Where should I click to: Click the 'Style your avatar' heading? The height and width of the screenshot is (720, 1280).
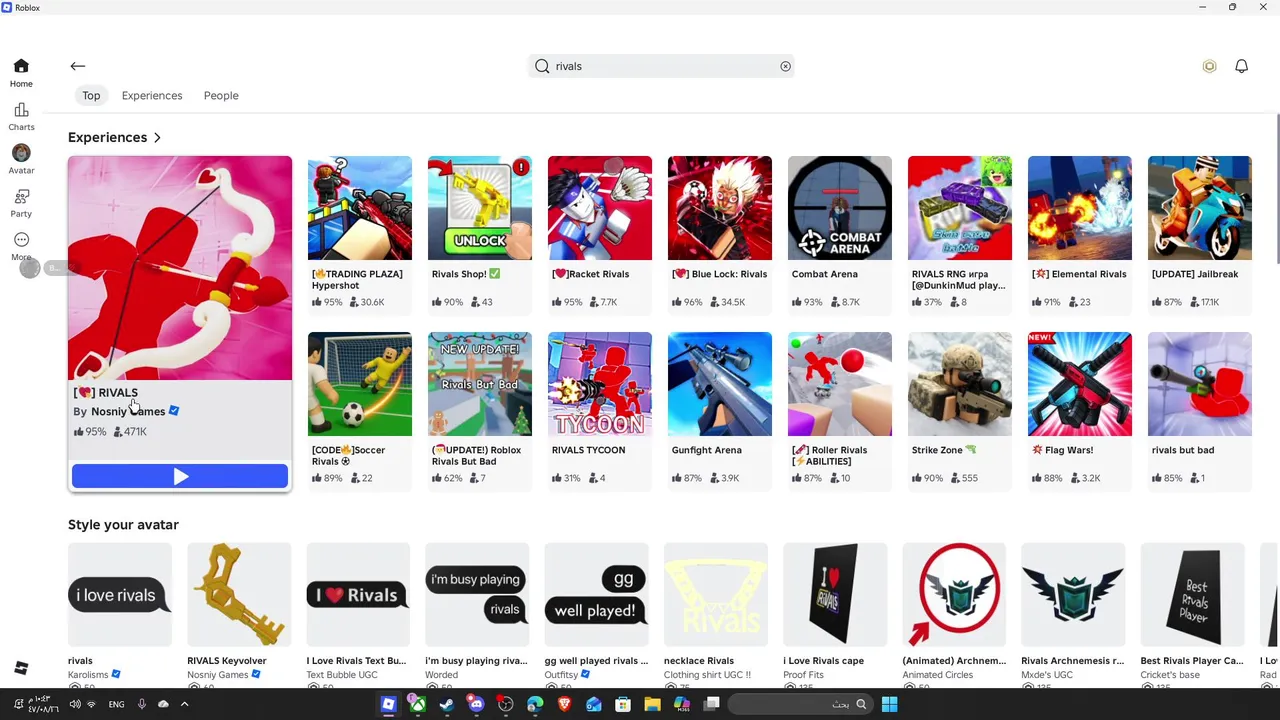point(123,524)
